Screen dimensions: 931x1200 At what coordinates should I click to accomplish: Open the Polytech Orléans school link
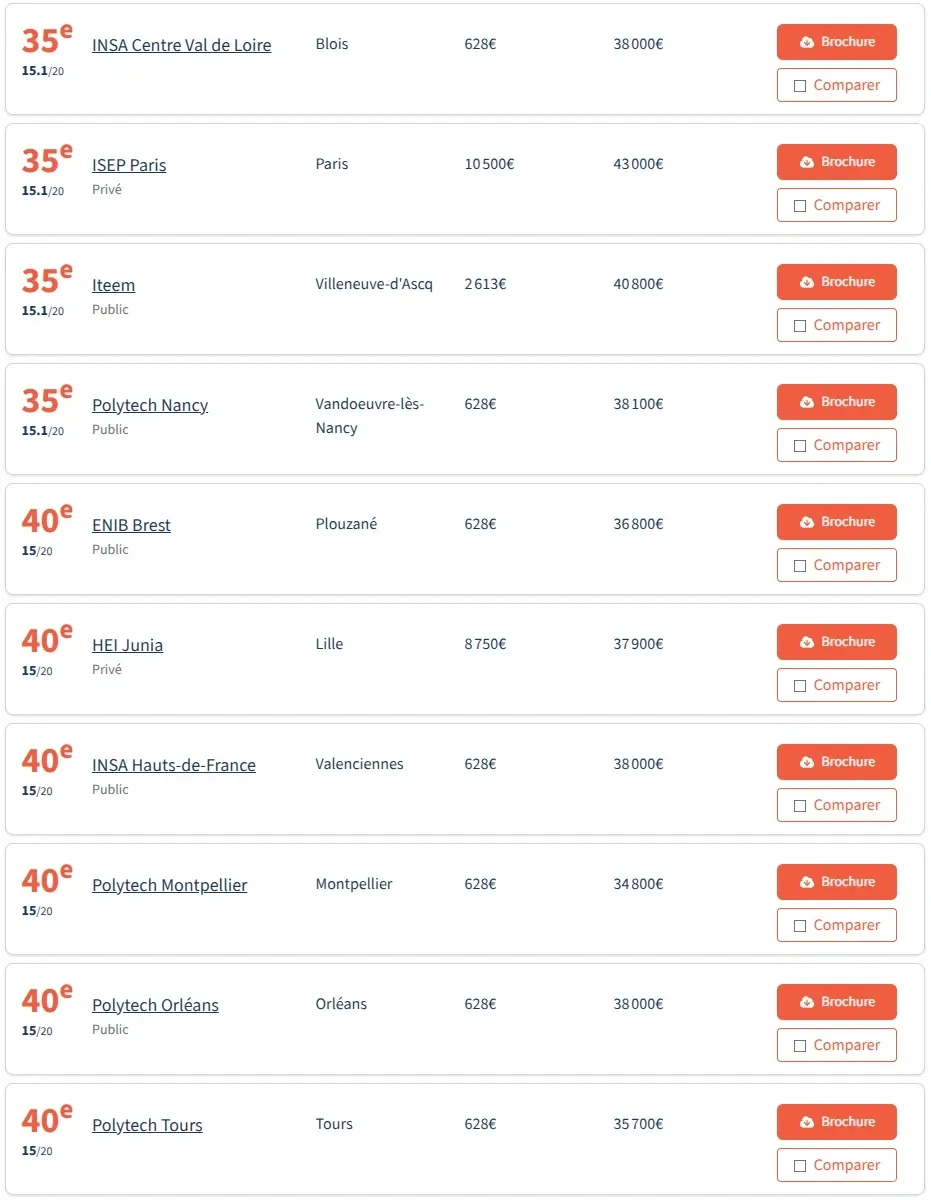[155, 1005]
